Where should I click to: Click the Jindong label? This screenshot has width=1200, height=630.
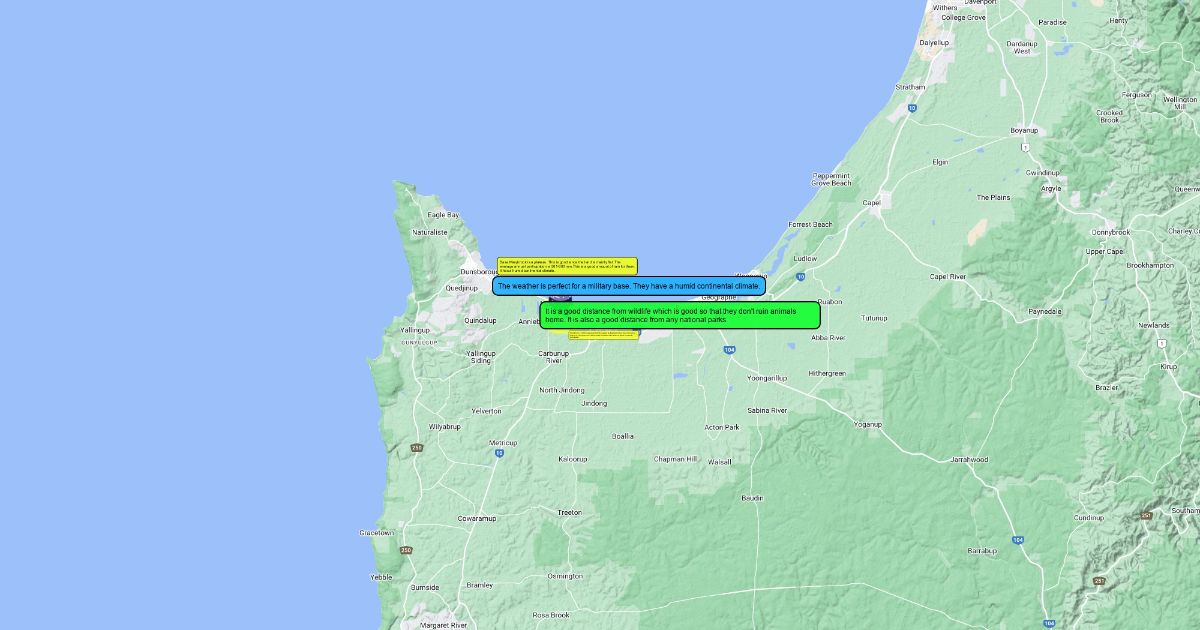pyautogui.click(x=594, y=403)
